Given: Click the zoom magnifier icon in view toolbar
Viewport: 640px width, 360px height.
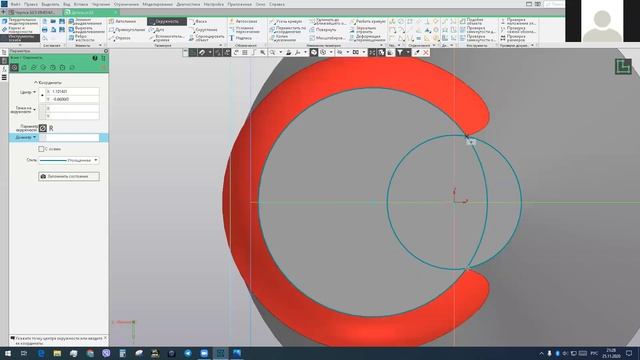Looking at the screenshot, I should (x=272, y=52).
